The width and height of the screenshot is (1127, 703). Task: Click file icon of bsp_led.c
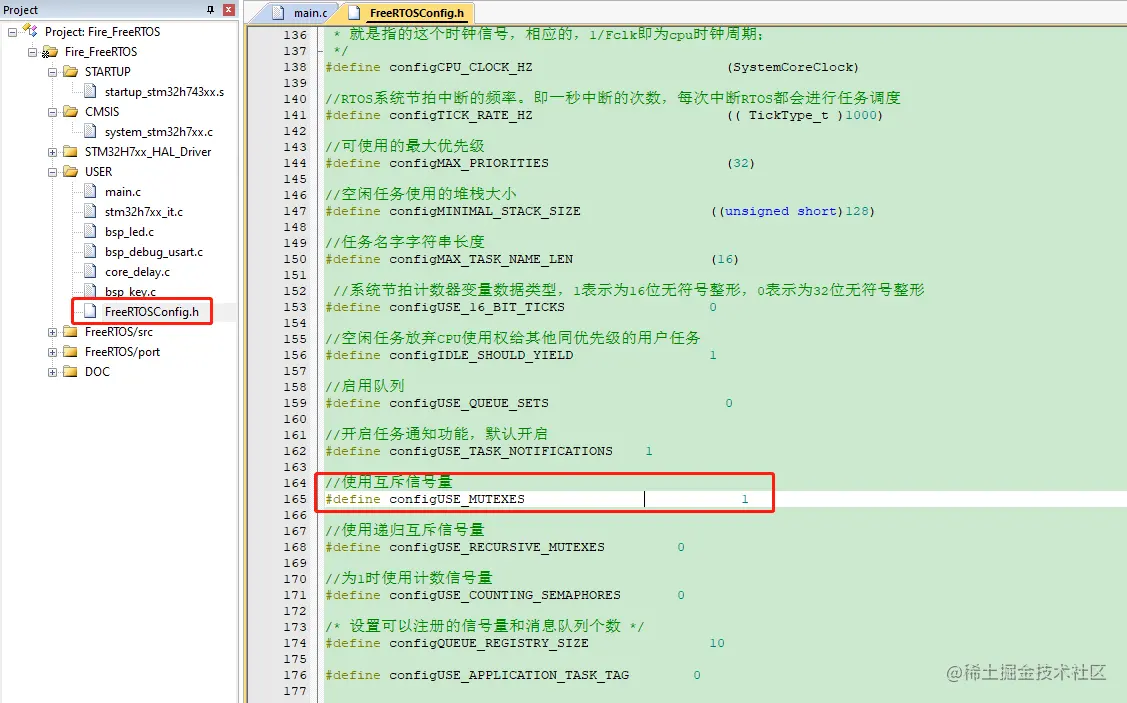tap(90, 231)
